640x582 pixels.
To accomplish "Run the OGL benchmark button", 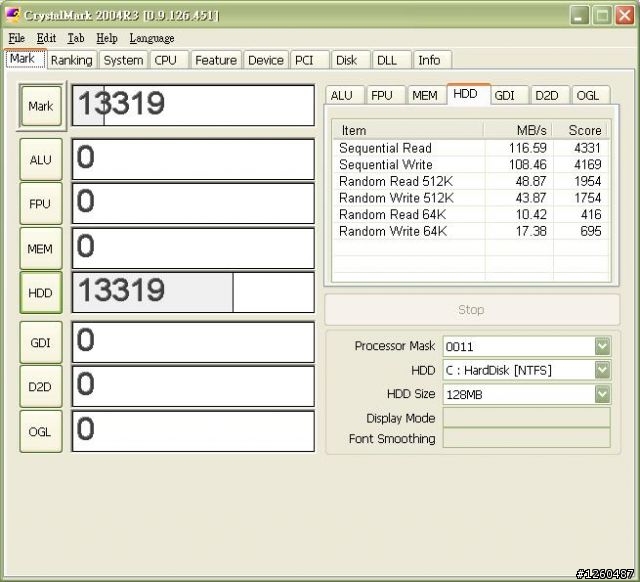I will 41,431.
